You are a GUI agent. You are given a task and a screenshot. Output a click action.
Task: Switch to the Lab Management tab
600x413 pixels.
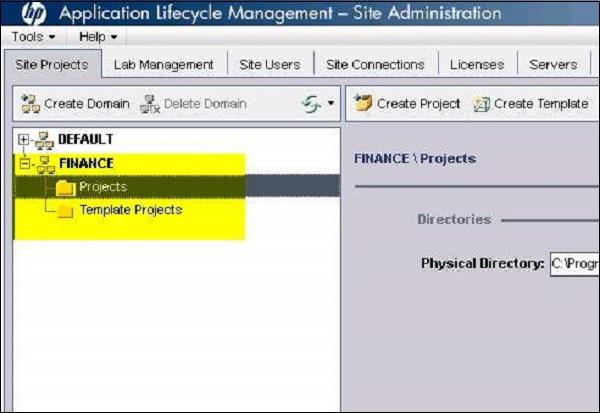[x=163, y=64]
